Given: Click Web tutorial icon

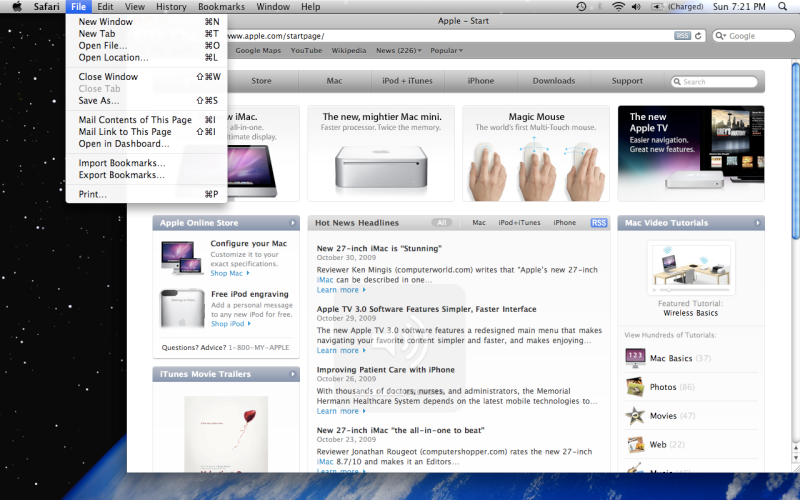Looking at the screenshot, I should point(635,445).
